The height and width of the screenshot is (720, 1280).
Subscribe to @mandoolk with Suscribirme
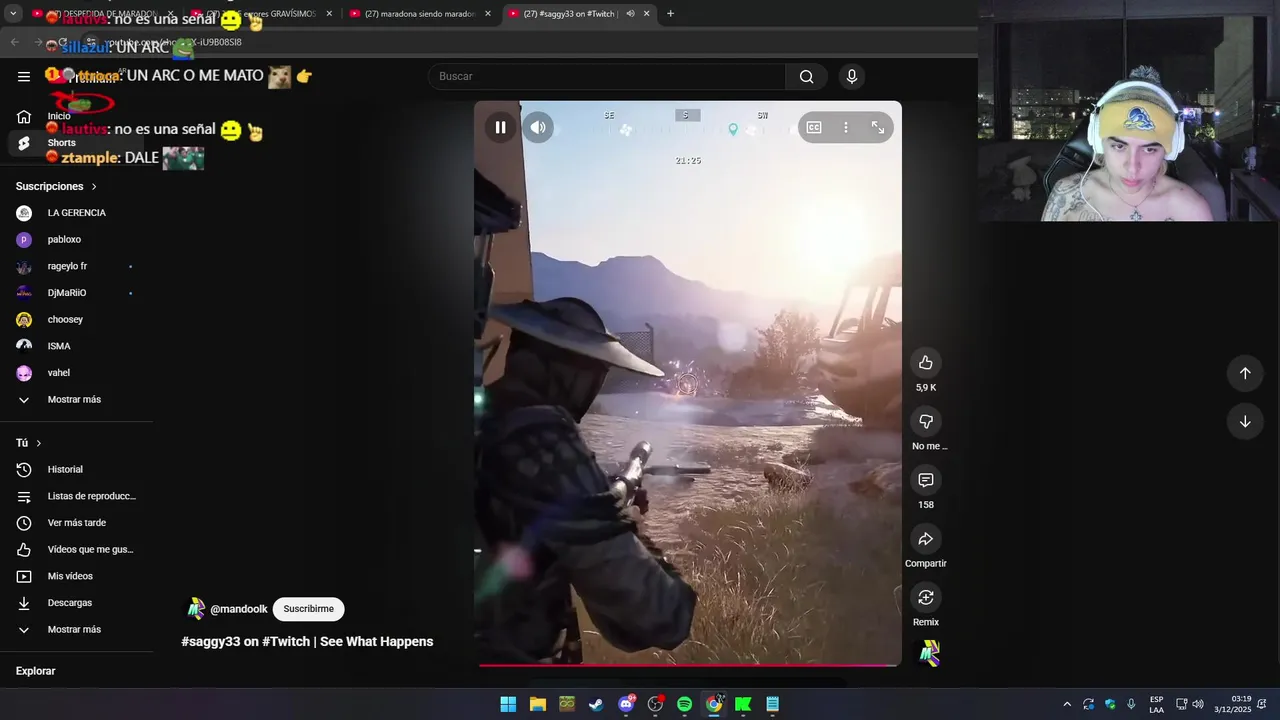[x=308, y=609]
